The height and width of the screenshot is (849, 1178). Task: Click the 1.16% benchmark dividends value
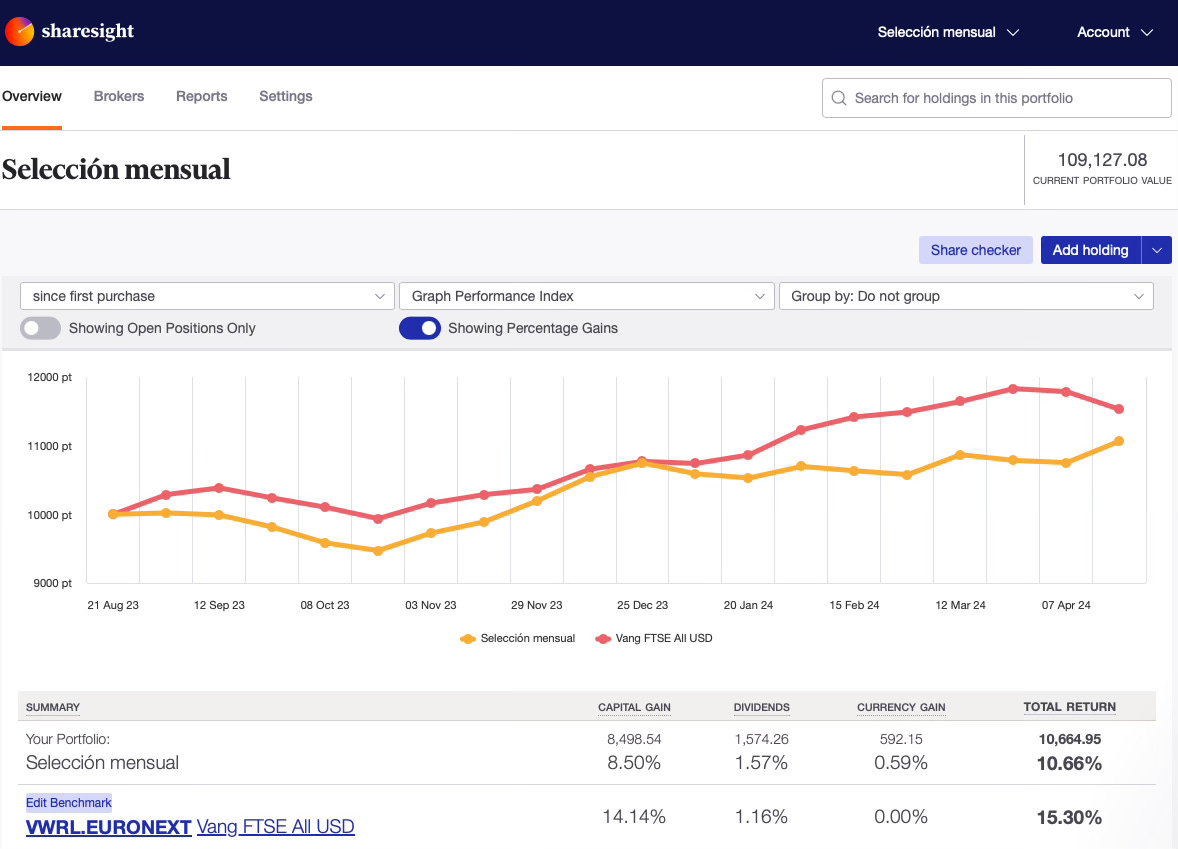[761, 817]
